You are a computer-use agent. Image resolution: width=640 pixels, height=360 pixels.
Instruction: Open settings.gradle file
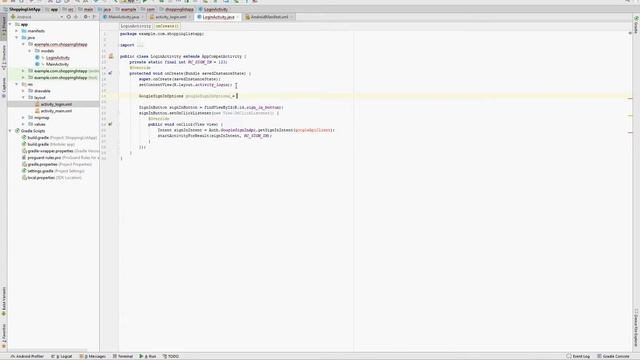coord(53,171)
